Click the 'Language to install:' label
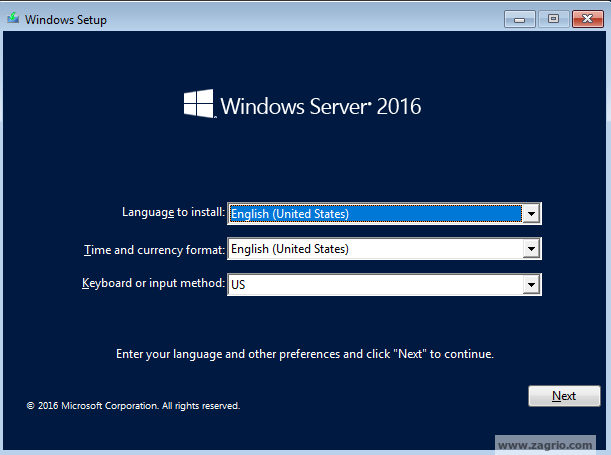611x455 pixels. point(173,212)
